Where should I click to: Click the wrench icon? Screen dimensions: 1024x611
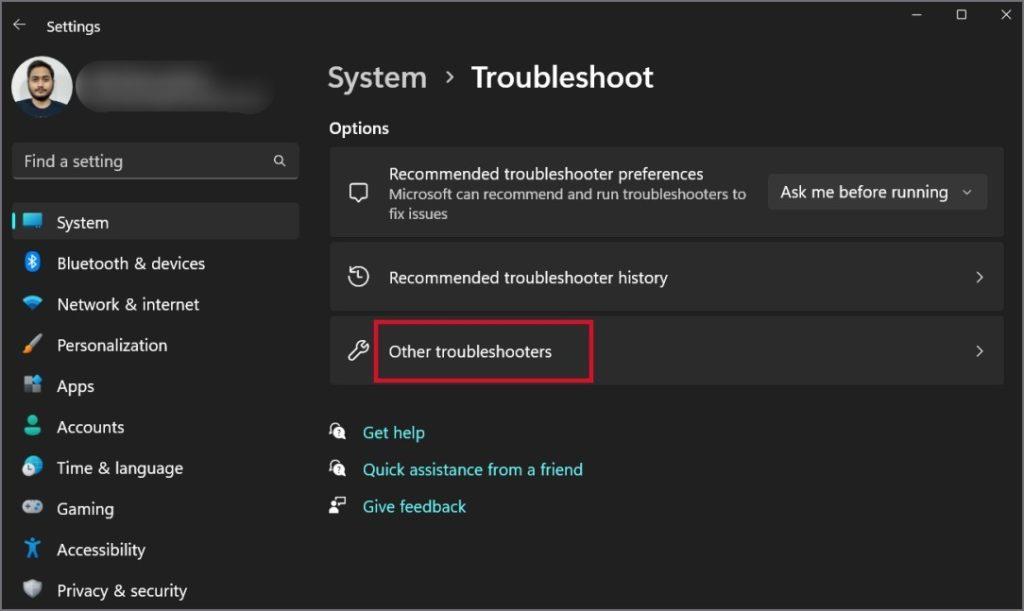coord(358,351)
